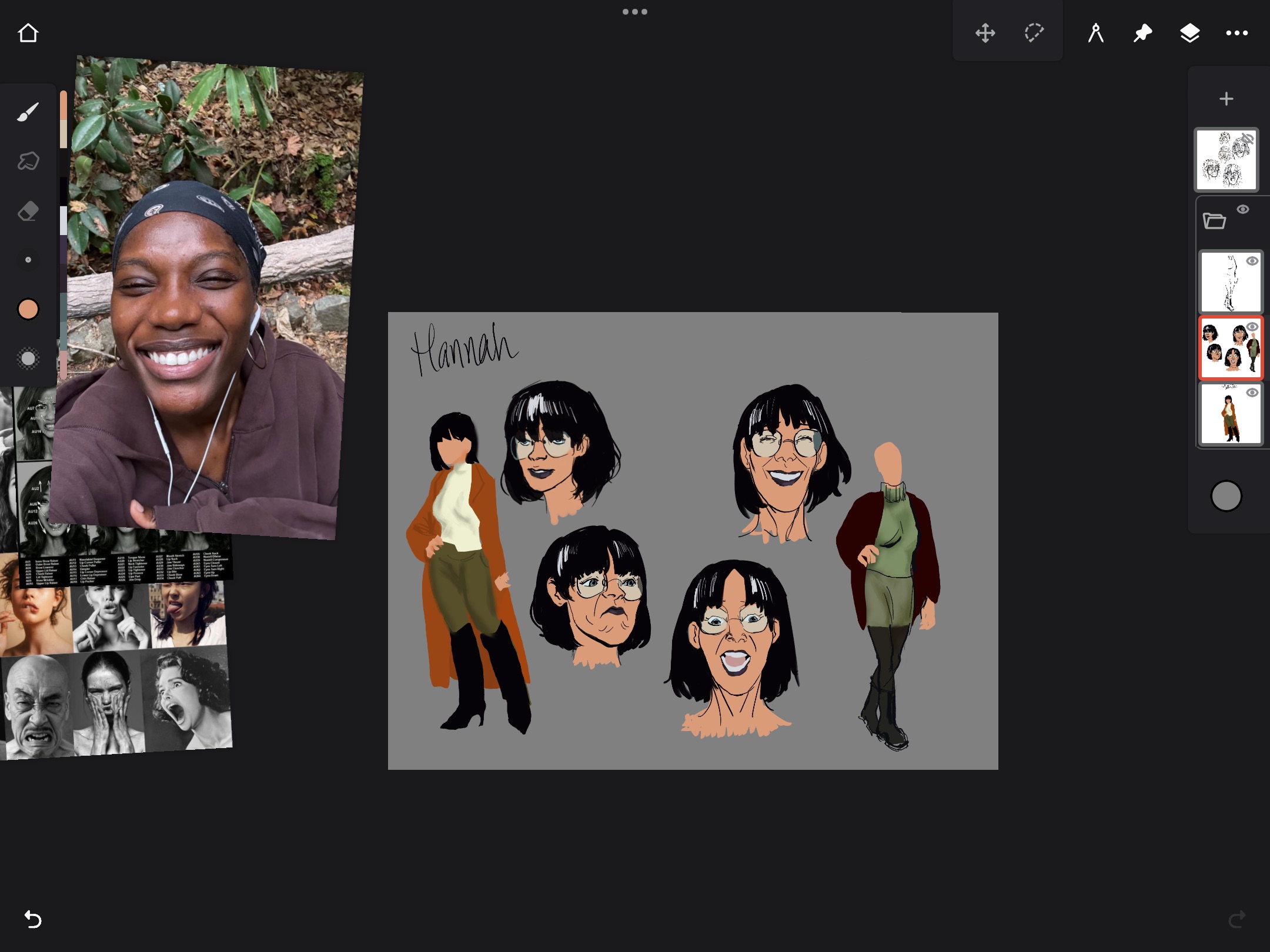The height and width of the screenshot is (952, 1270).
Task: Collapse the layer group folder
Action: click(1214, 221)
